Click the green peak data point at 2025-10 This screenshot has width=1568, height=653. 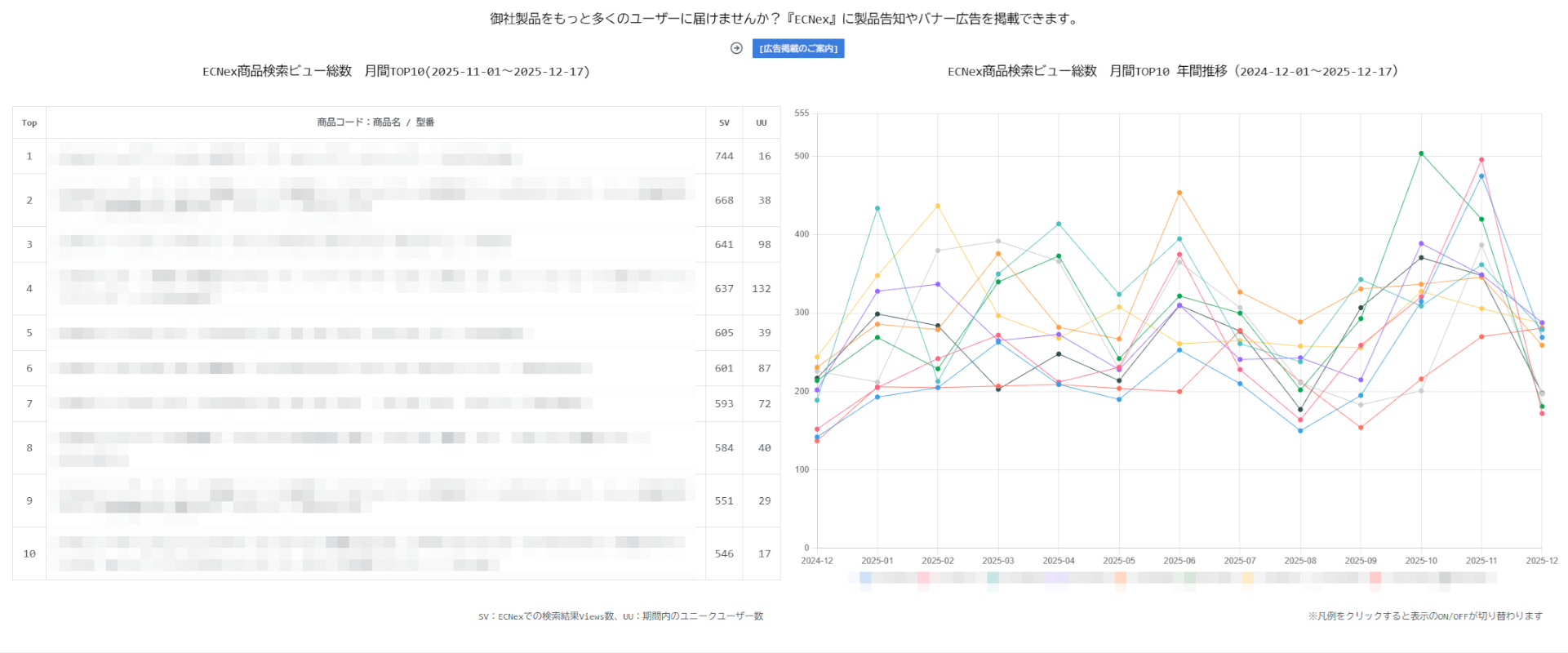pos(1421,153)
